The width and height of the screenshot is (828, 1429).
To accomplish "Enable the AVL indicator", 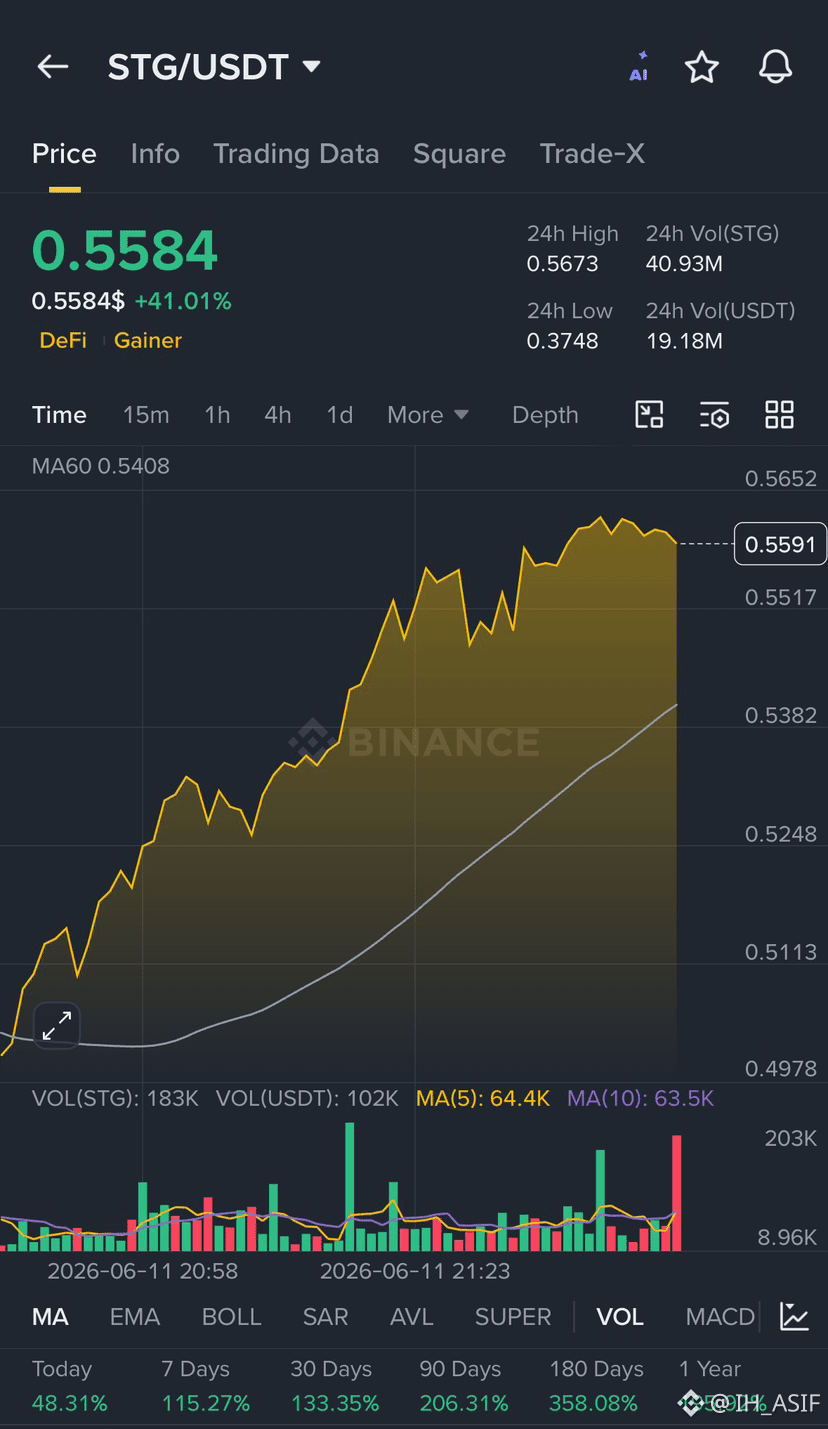I will point(412,1317).
